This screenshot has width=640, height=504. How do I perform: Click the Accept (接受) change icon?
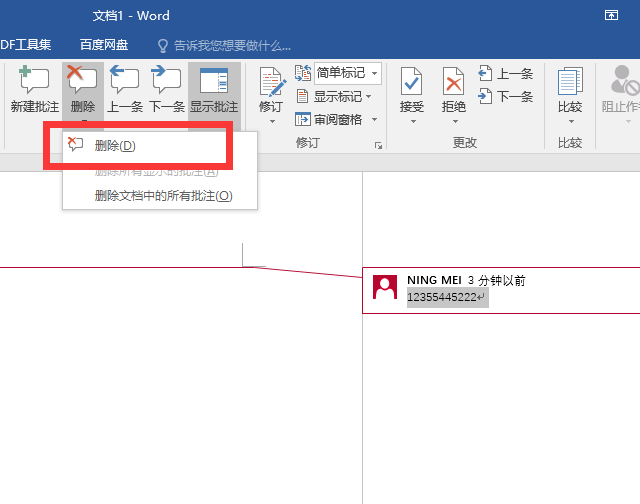coord(411,81)
